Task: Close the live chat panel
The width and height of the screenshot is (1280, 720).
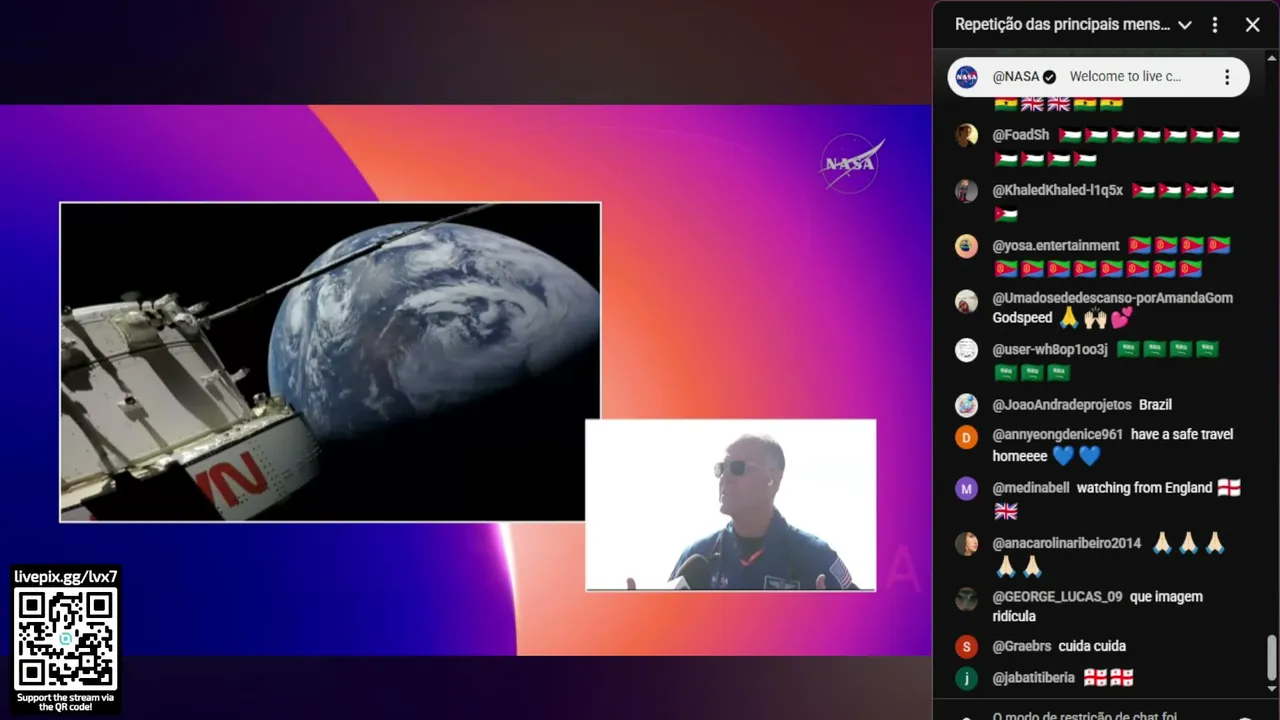Action: pos(1252,25)
